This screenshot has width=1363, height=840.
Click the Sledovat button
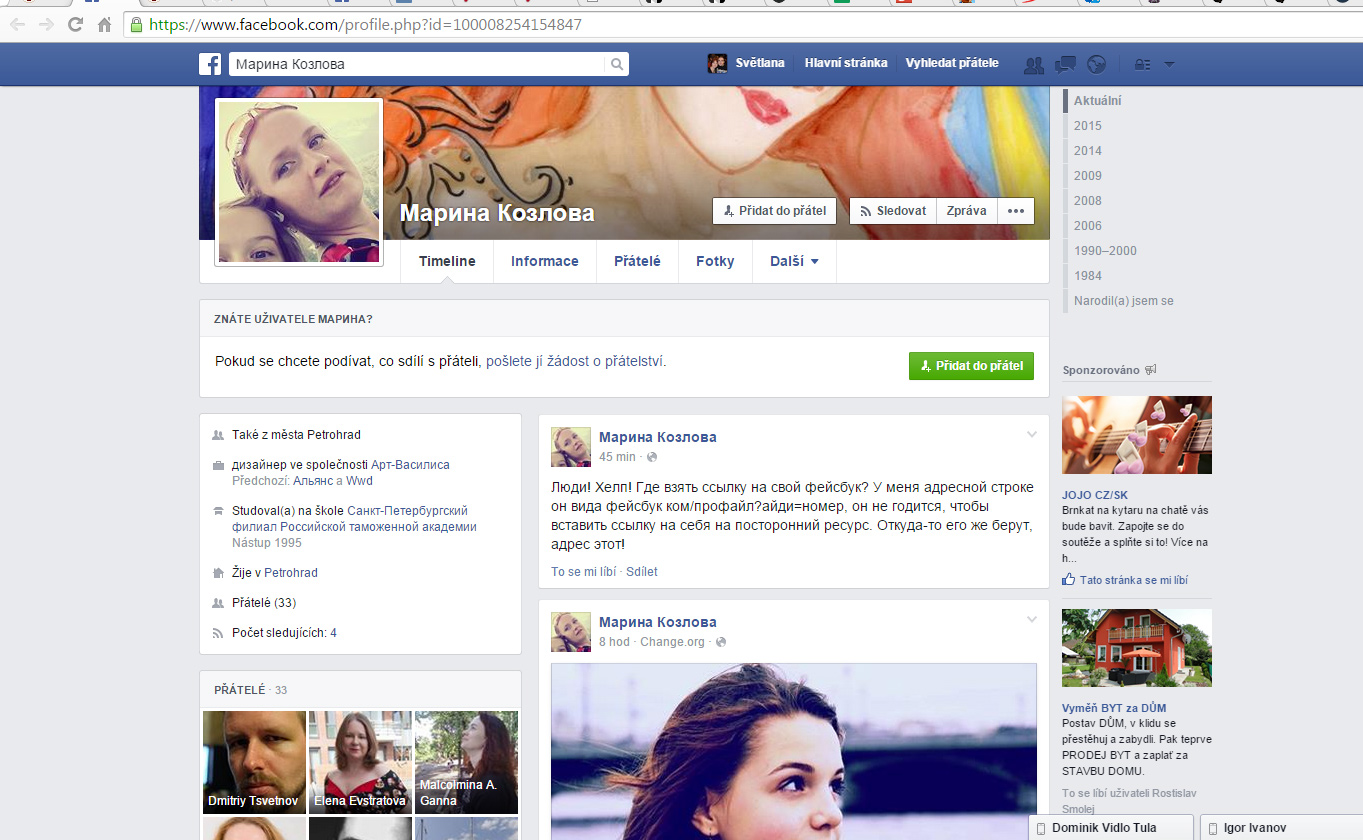893,211
